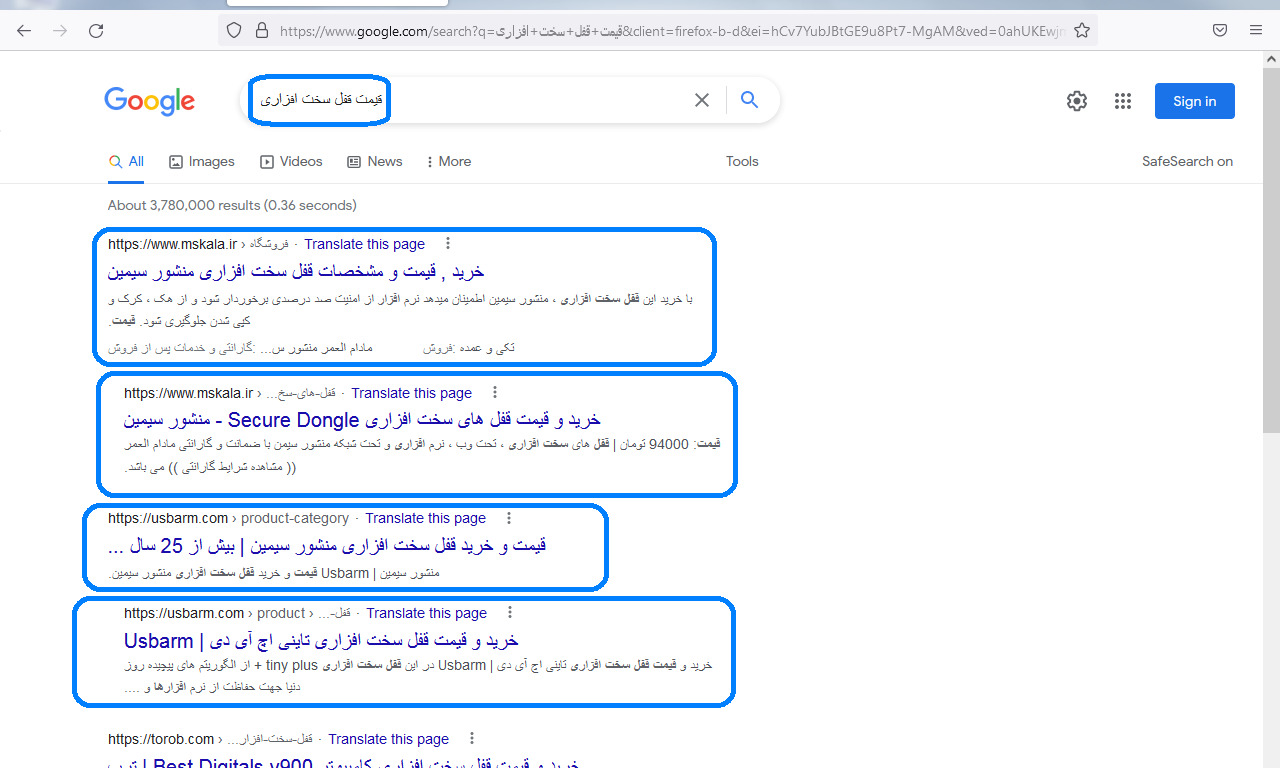This screenshot has width=1280, height=768.
Task: Click the https://torob.com result URL
Action: [x=161, y=739]
